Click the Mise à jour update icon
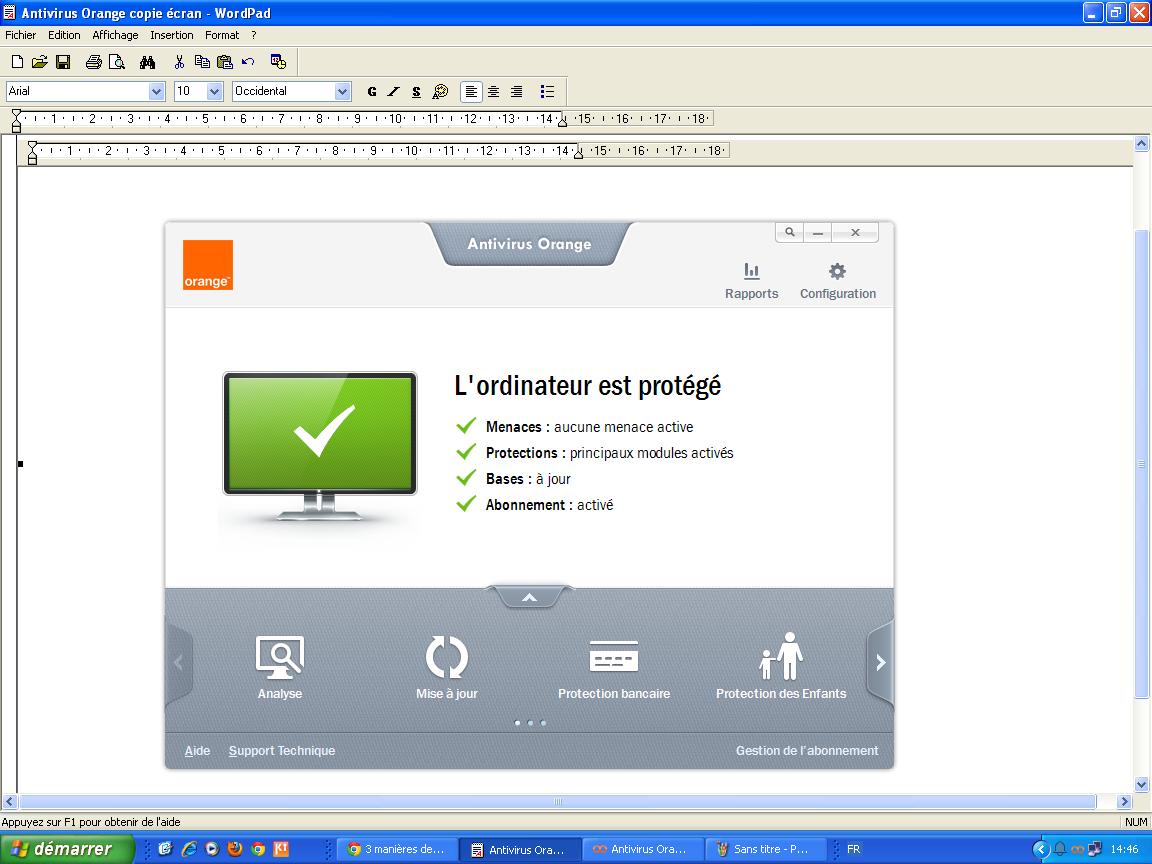The height and width of the screenshot is (864, 1152). point(447,658)
